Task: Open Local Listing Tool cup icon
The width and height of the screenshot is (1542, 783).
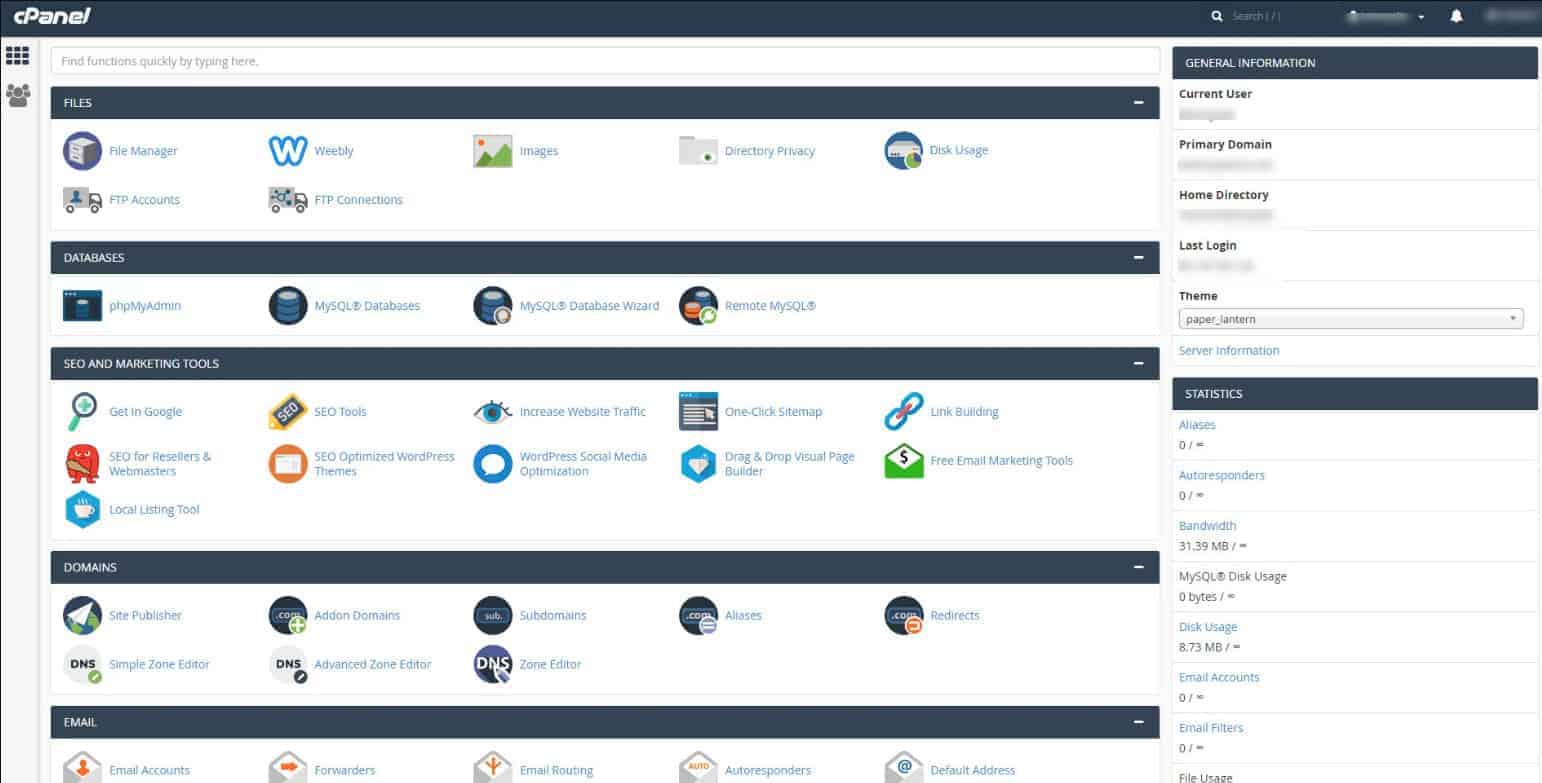Action: point(82,509)
